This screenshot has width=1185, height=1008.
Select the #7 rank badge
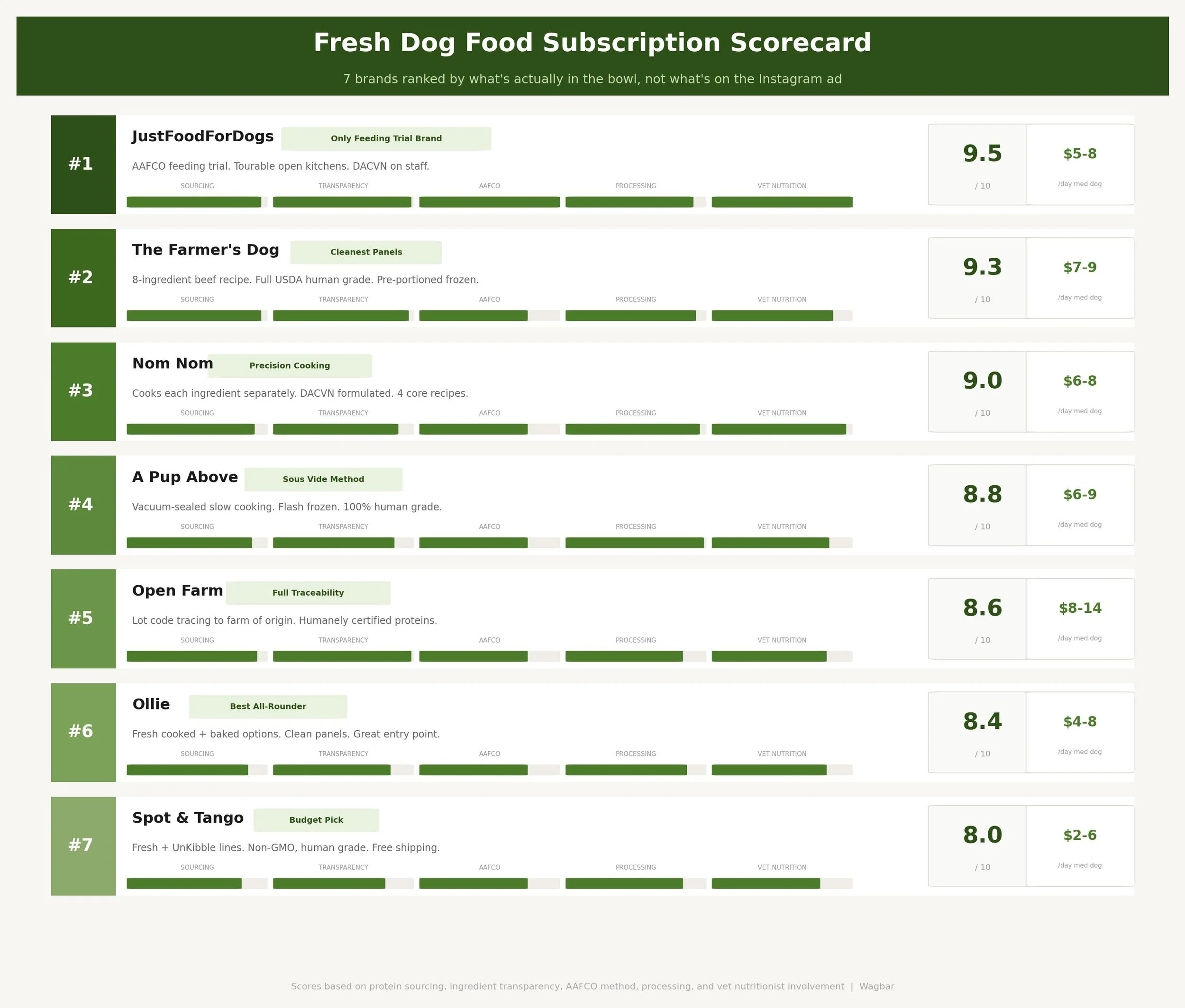(x=83, y=846)
